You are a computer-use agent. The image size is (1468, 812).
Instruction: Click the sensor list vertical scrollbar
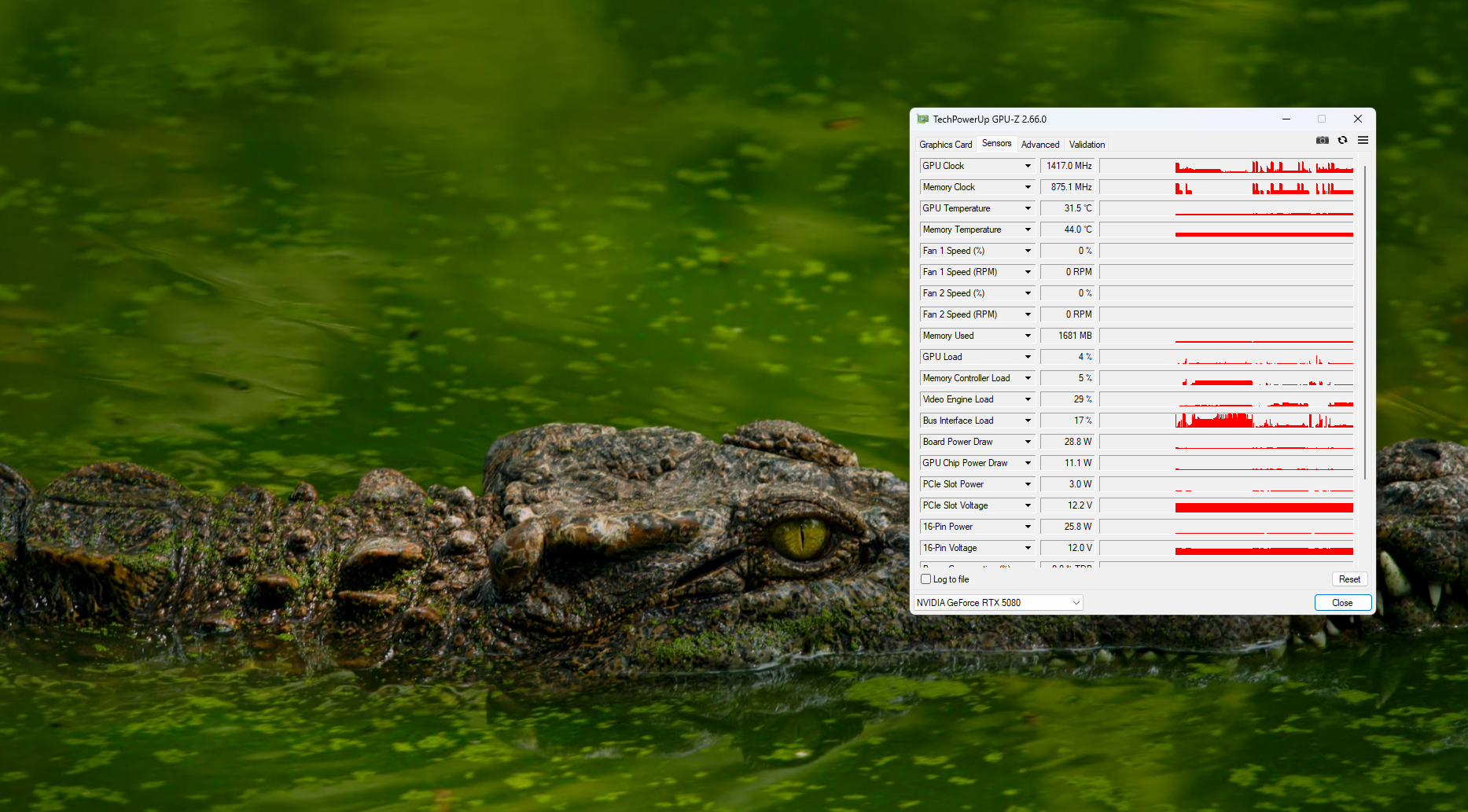1364,322
